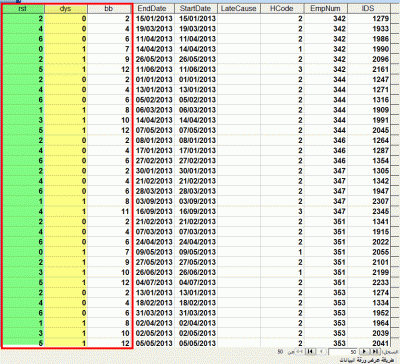Image resolution: width=400 pixels, height=364 pixels.
Task: Click StartDate cell 17/01/2013
Action: [x=197, y=150]
